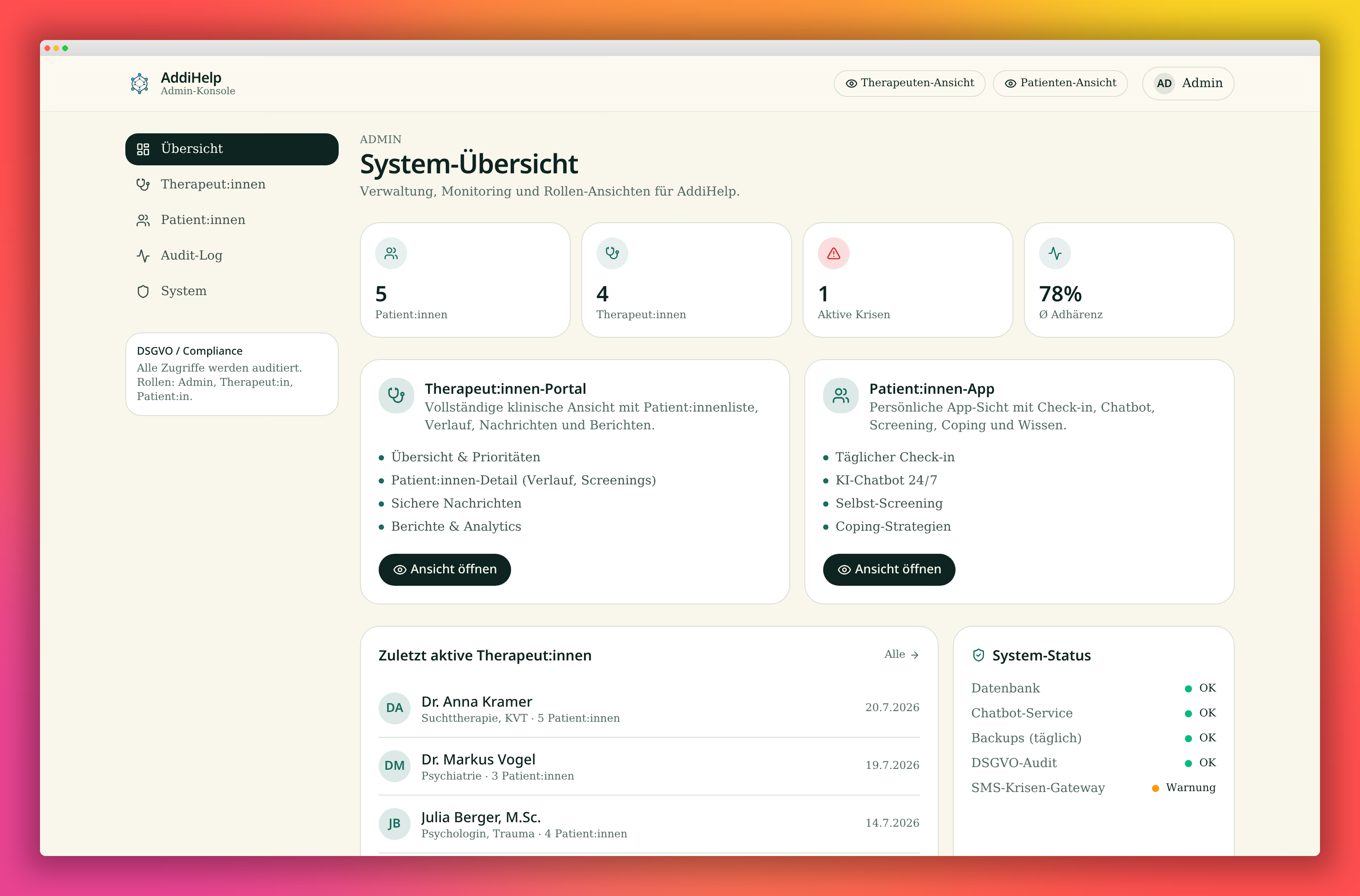Click the Patient:innen-Detail (Verlauf, Screenings) bullet
The image size is (1360, 896).
pyautogui.click(x=524, y=480)
